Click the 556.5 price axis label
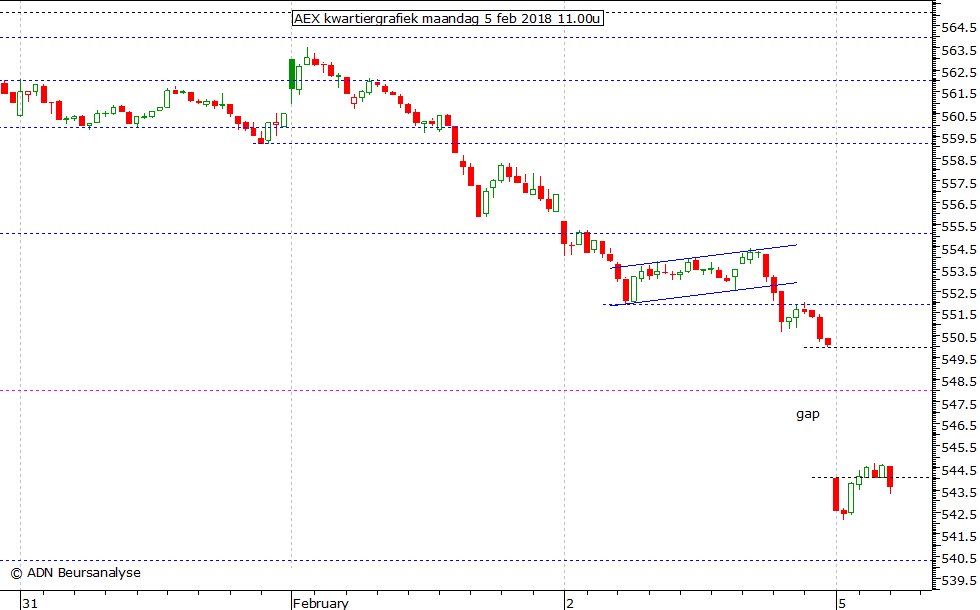Screen dimensions: 980x610 tap(959, 205)
